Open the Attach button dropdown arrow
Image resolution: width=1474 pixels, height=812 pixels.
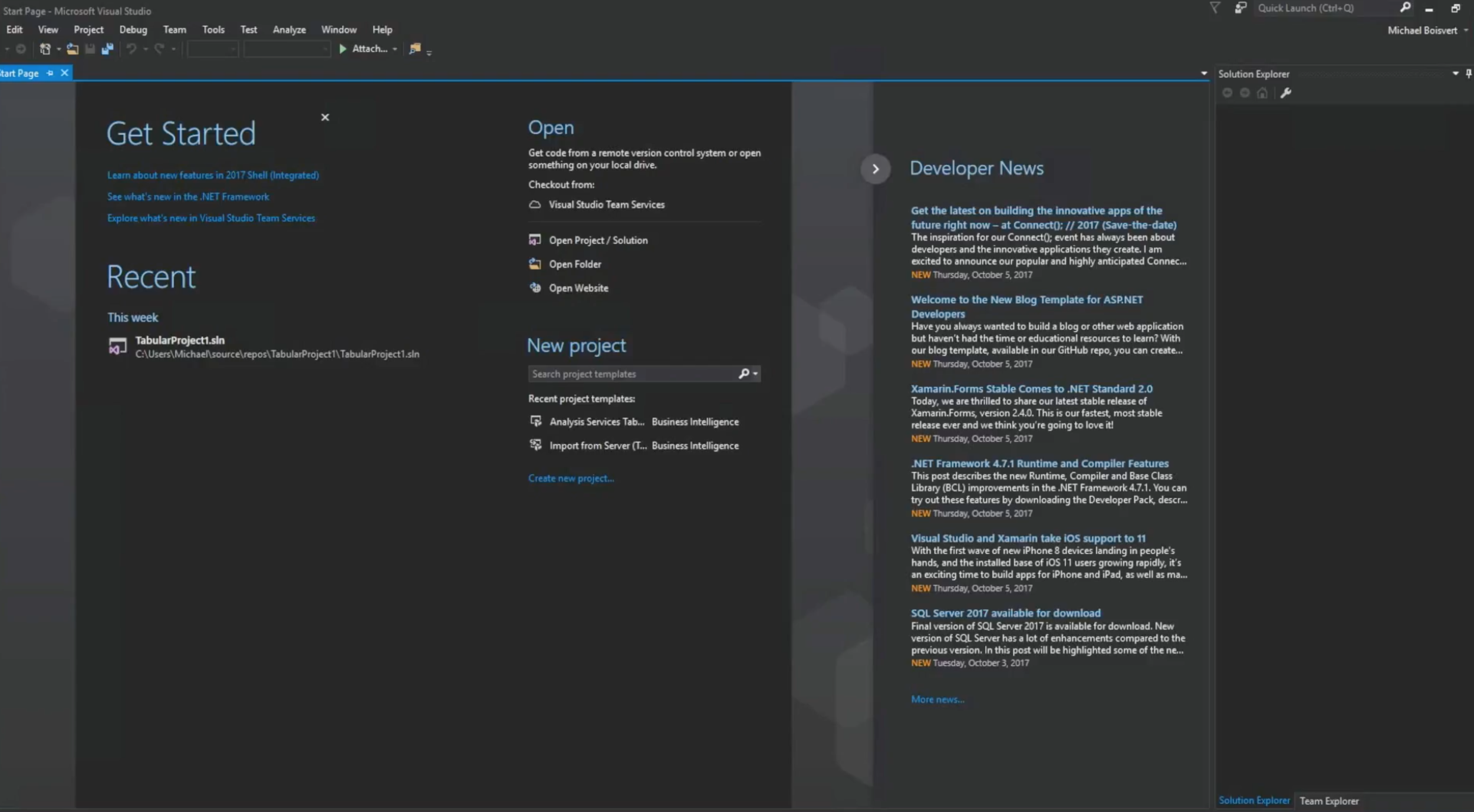pos(394,49)
